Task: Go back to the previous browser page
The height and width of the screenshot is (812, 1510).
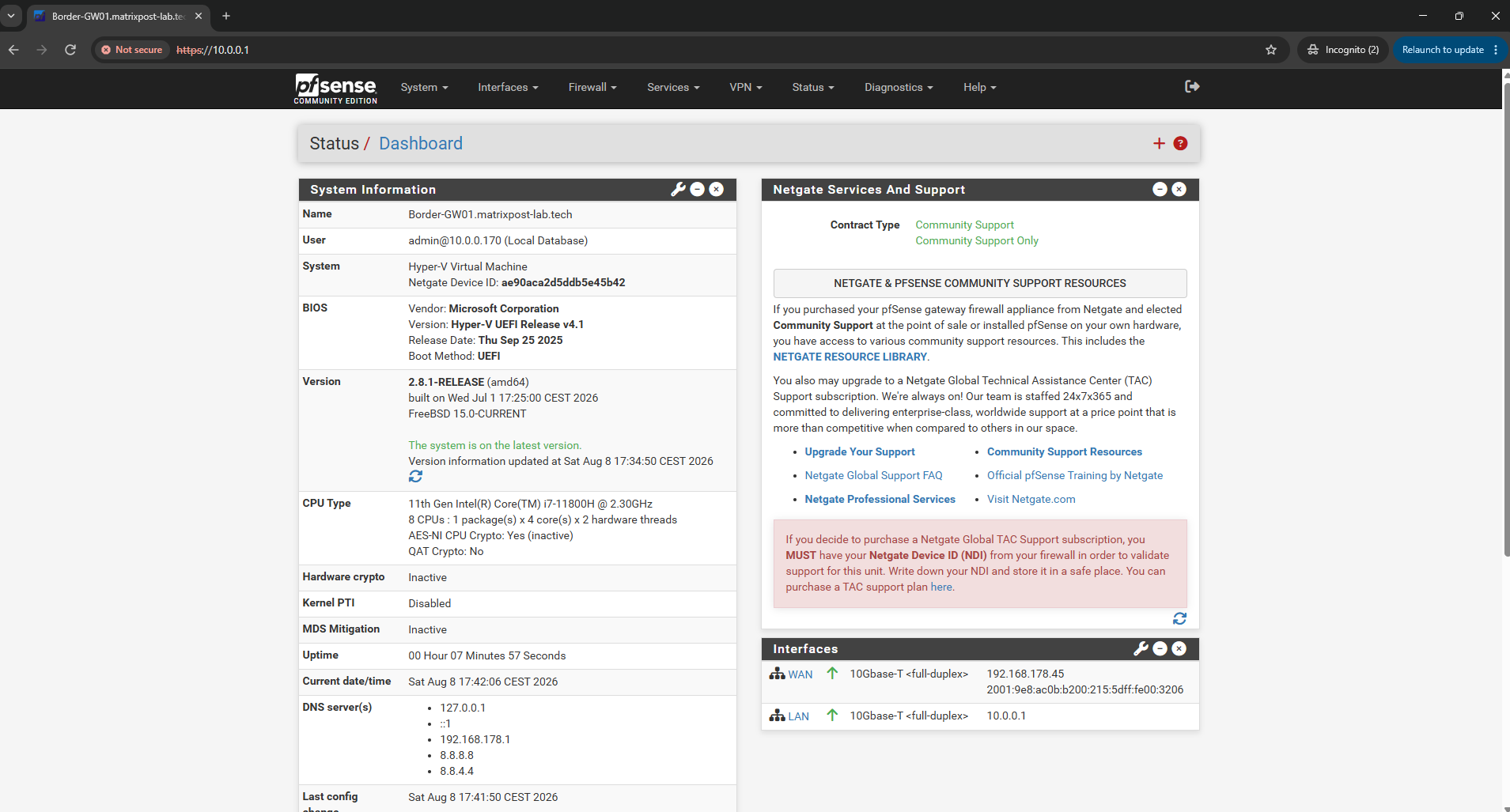Action: coord(13,50)
